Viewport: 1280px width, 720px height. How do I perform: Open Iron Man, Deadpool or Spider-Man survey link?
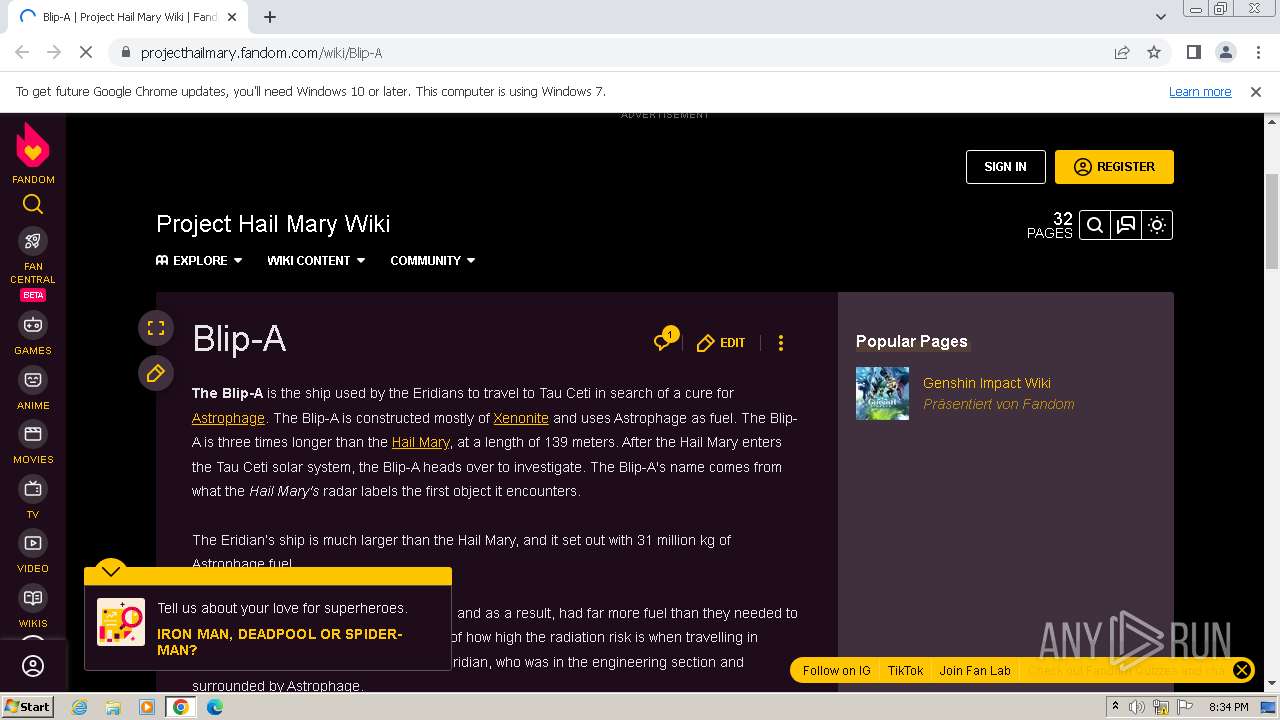tap(280, 642)
